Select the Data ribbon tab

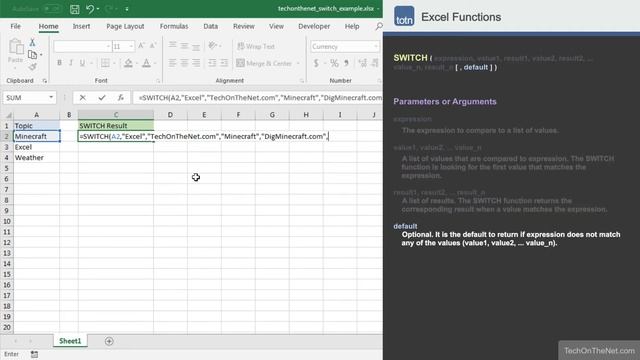[211, 26]
